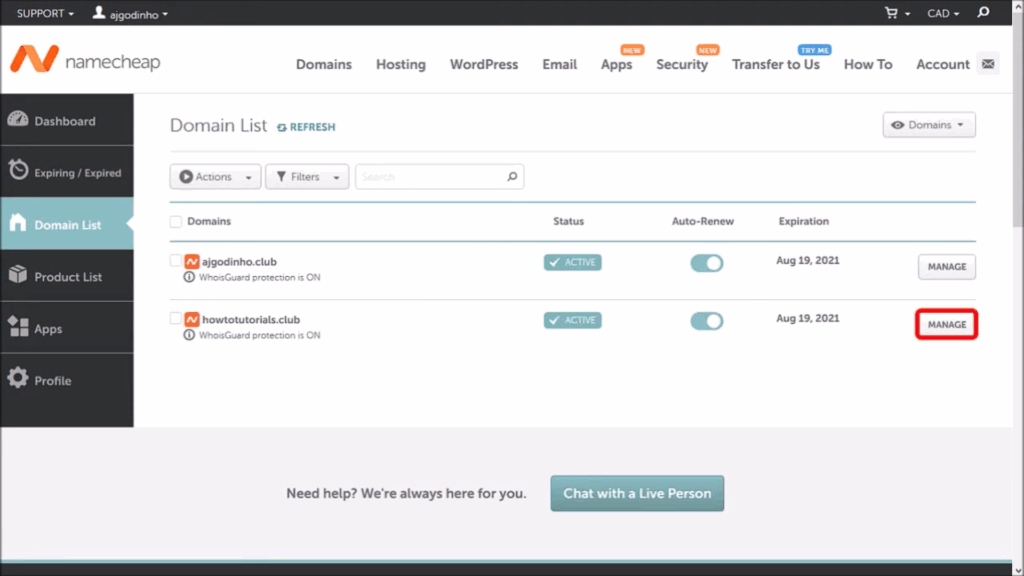Open Dashboard from the sidebar
The height and width of the screenshot is (576, 1024).
pyautogui.click(x=66, y=121)
